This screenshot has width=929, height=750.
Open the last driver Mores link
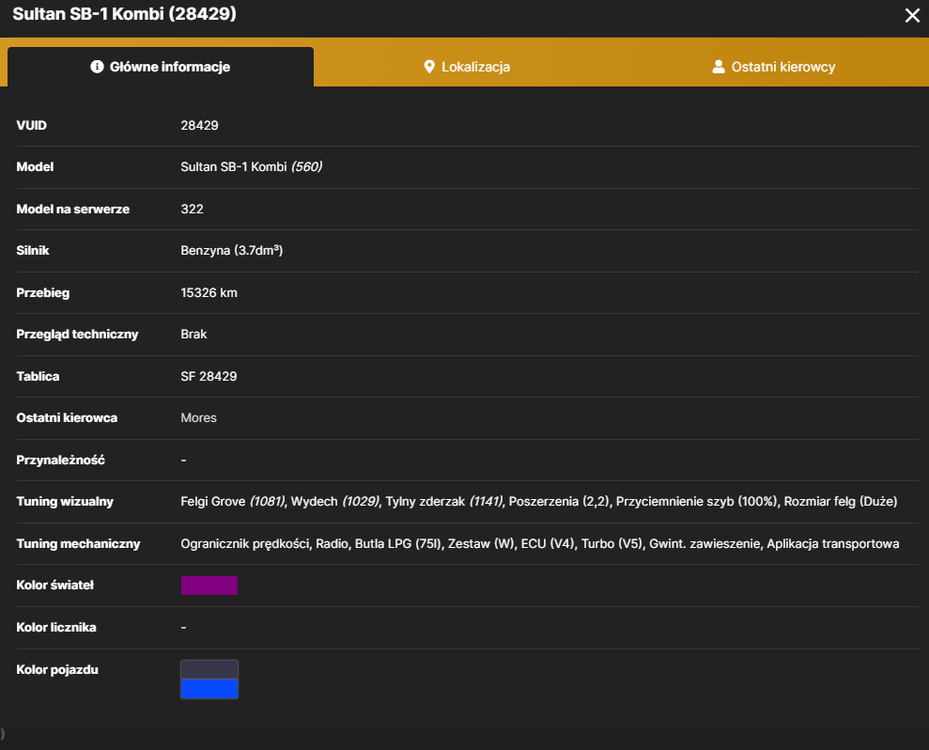tap(198, 418)
